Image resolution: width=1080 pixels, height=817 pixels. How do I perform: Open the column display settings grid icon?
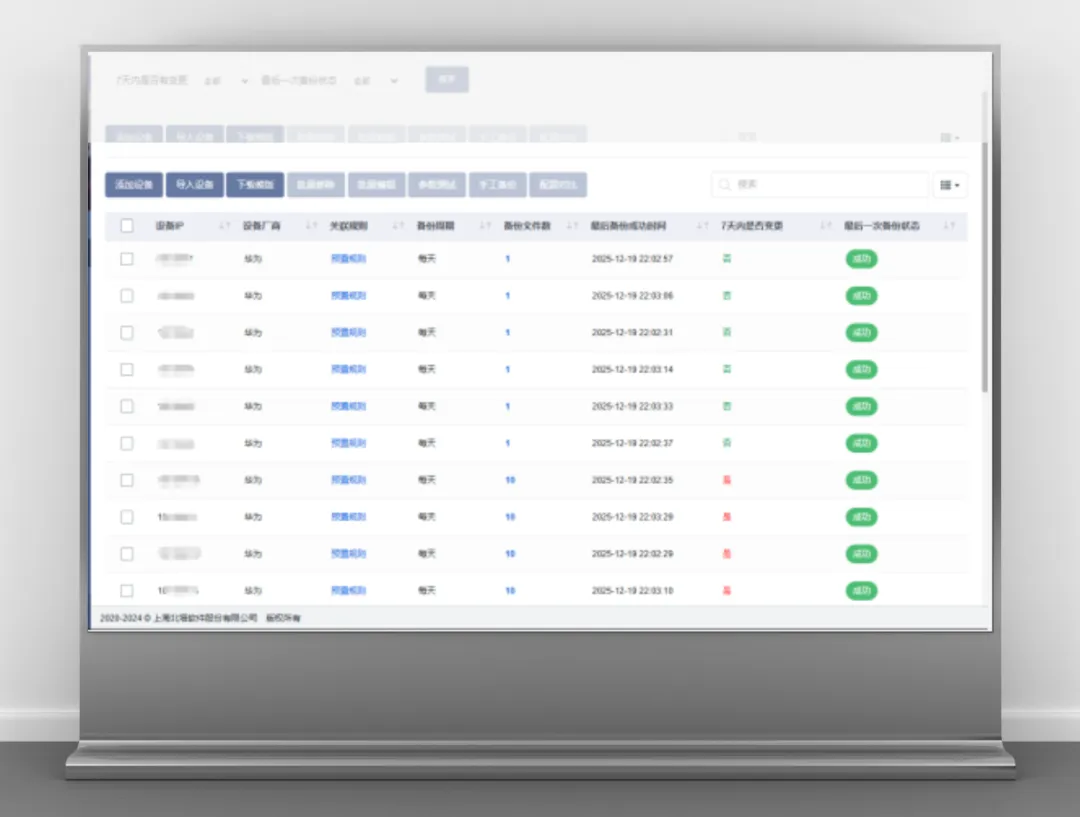tap(950, 185)
